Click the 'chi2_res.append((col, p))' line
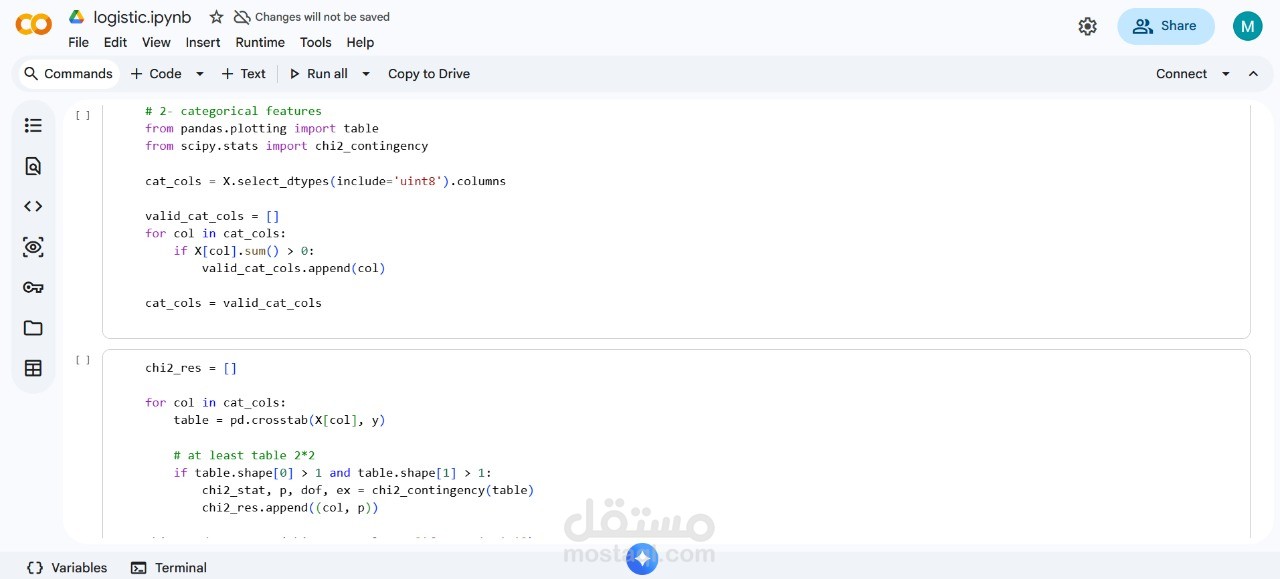Viewport: 1280px width, 579px height. pyautogui.click(x=290, y=508)
